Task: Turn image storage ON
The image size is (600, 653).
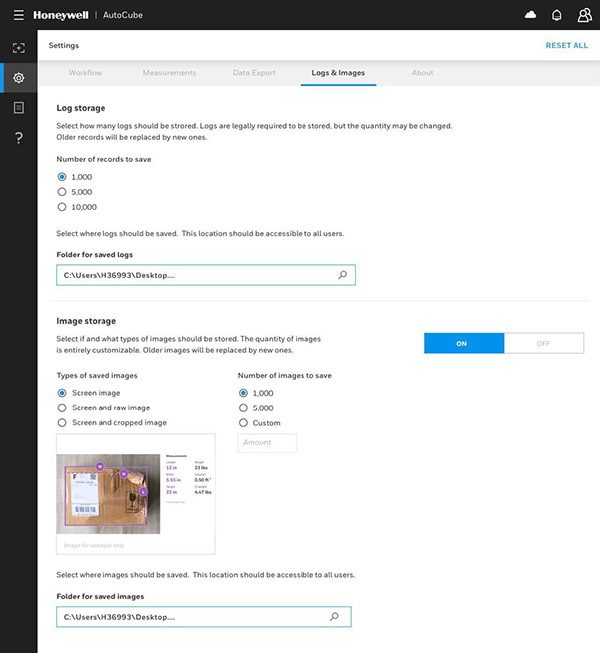Action: [x=464, y=343]
